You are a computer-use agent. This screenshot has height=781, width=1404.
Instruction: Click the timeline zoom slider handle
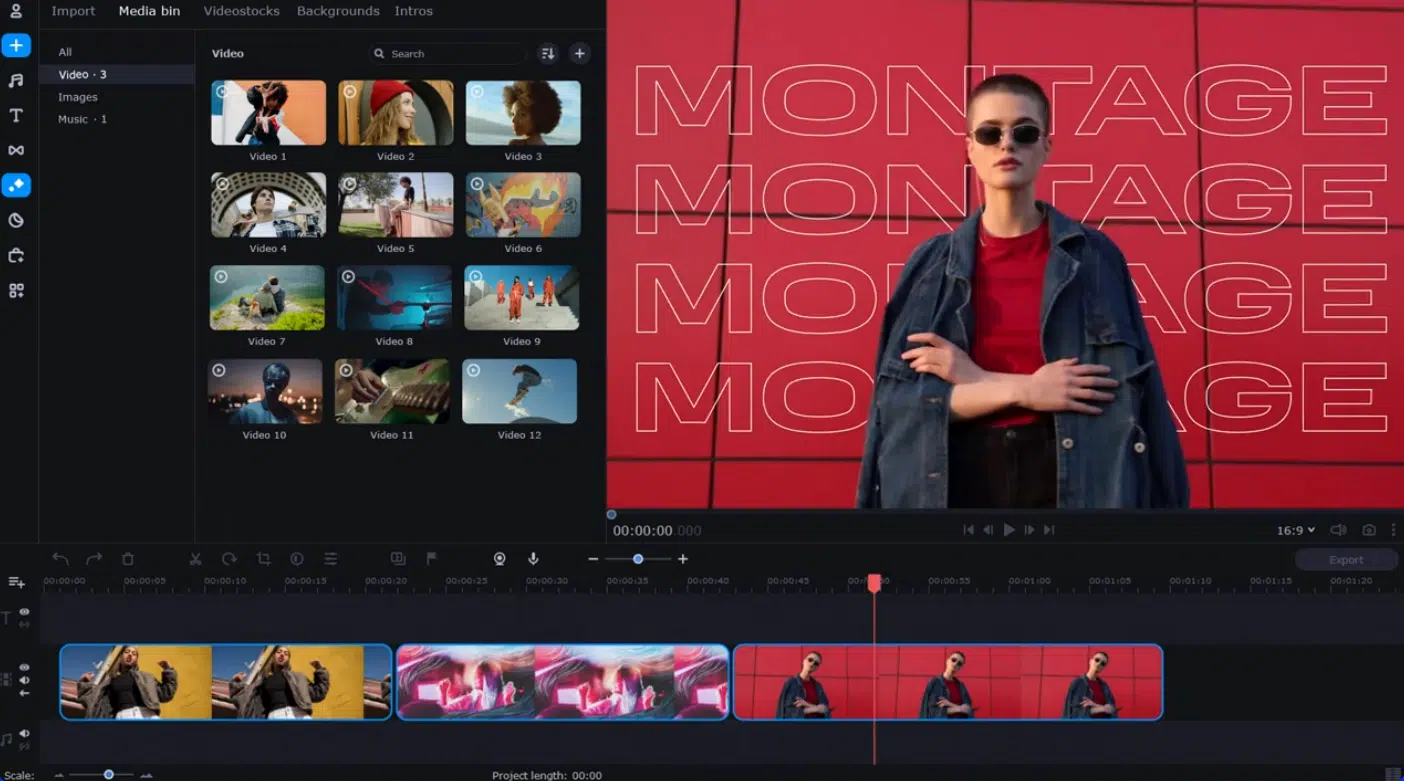pos(637,559)
